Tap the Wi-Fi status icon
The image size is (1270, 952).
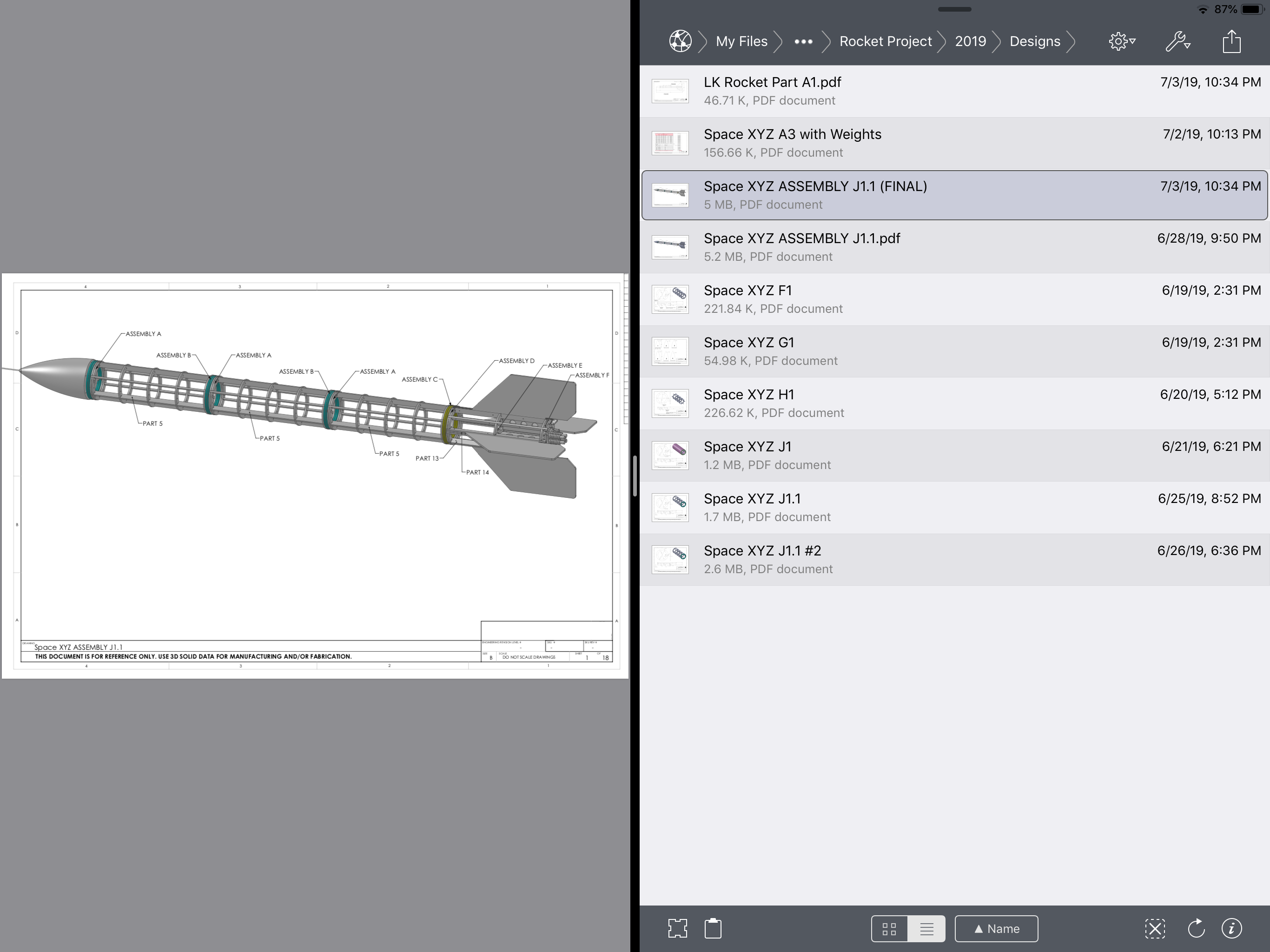coord(1202,10)
